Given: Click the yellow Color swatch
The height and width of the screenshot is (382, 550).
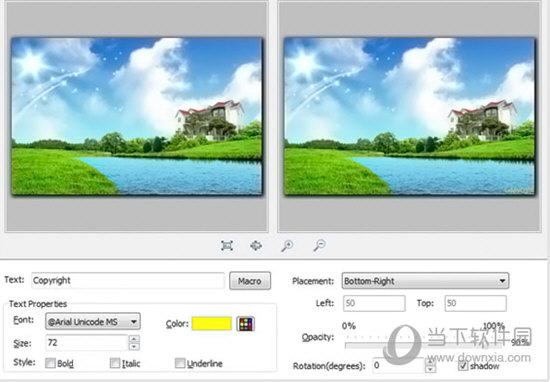Looking at the screenshot, I should click(x=212, y=323).
